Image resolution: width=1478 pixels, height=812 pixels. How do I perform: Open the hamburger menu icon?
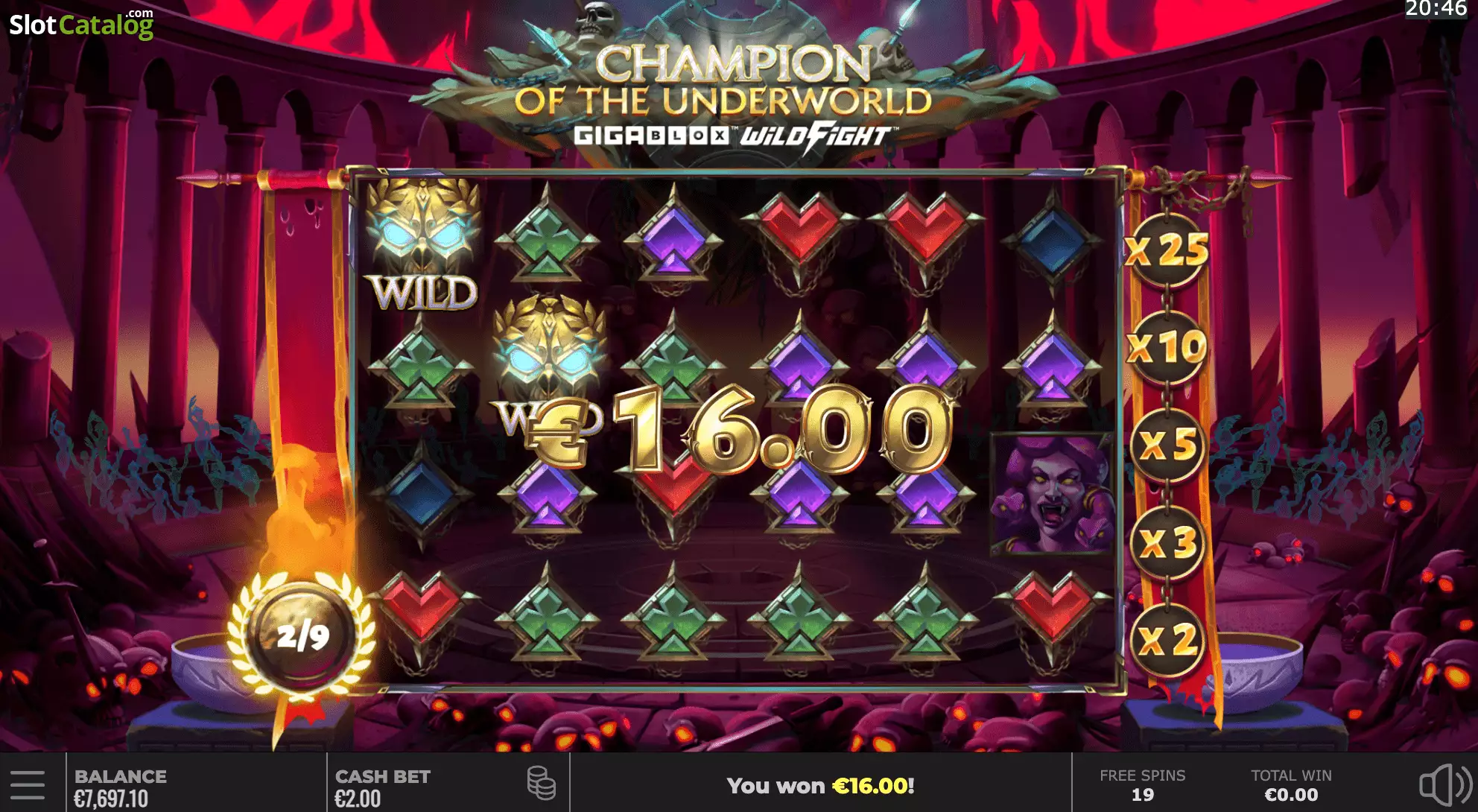coord(28,784)
